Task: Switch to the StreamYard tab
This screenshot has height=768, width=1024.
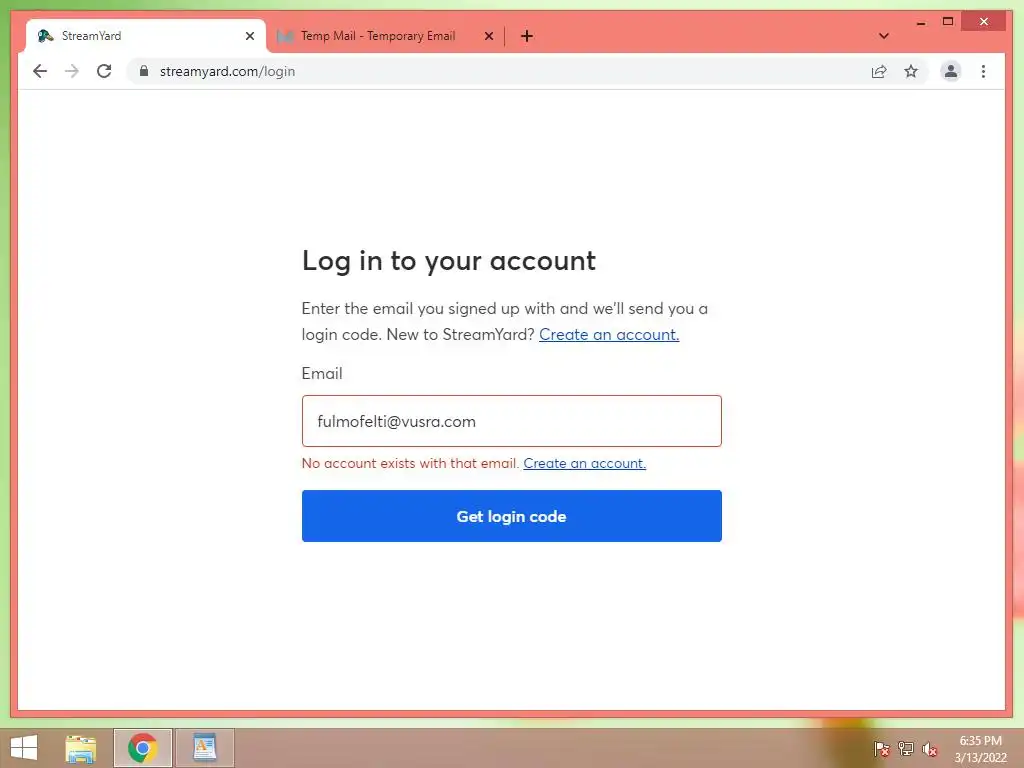Action: click(146, 36)
